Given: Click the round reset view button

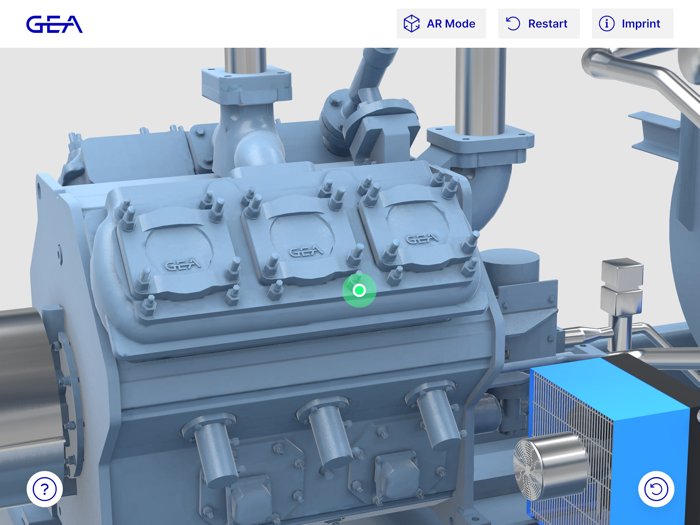Looking at the screenshot, I should [656, 489].
